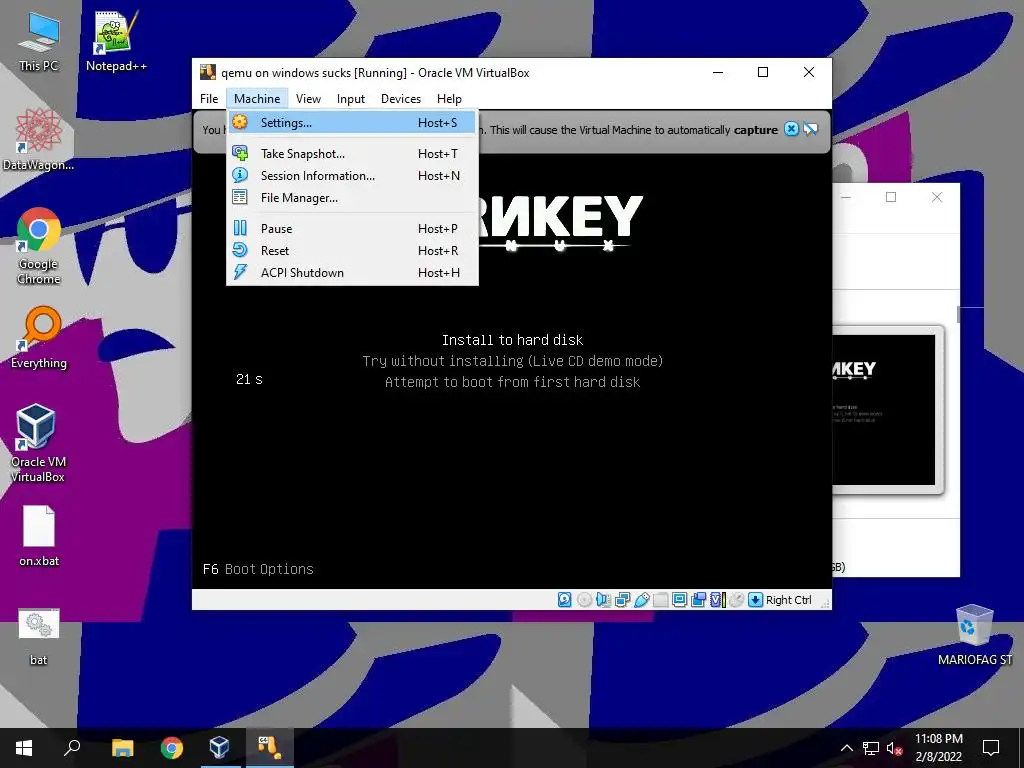
Task: Expand hidden system tray icons
Action: (x=846, y=748)
